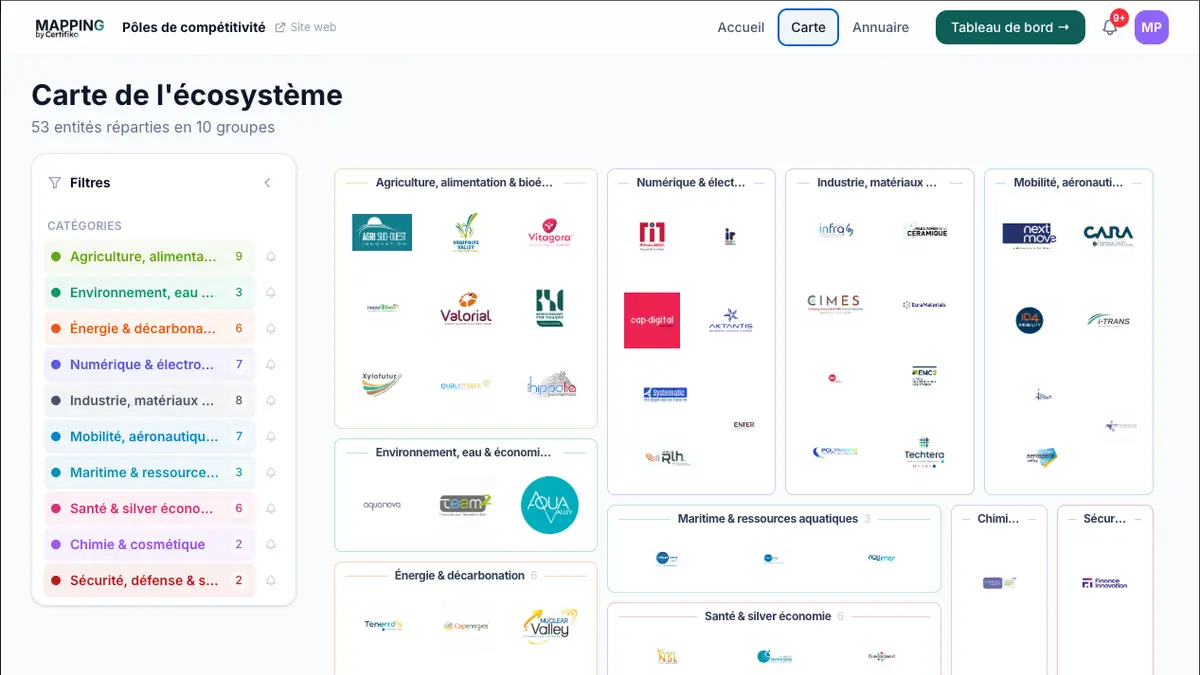Image resolution: width=1200 pixels, height=675 pixels.
Task: Click the Tableau de bord button
Action: tap(1010, 28)
